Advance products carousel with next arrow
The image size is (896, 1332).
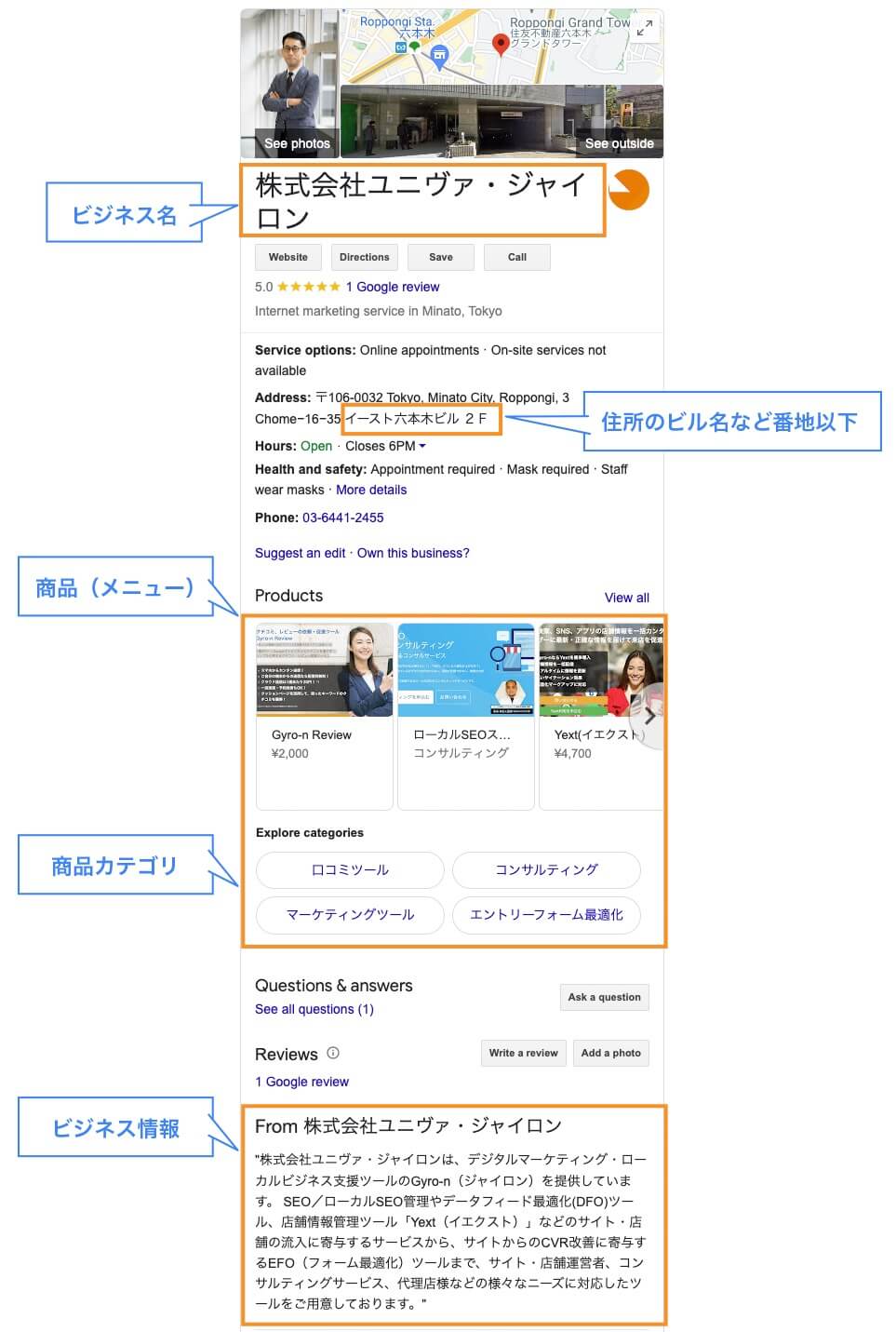pos(649,716)
